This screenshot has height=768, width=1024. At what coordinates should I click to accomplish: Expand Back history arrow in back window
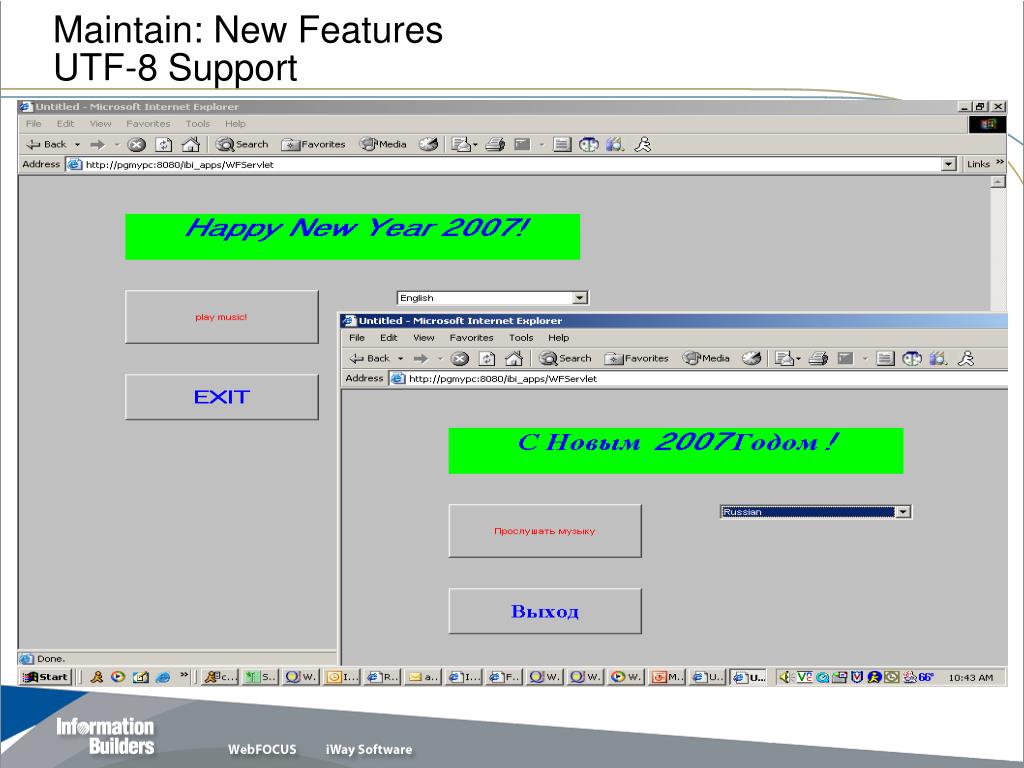click(77, 144)
